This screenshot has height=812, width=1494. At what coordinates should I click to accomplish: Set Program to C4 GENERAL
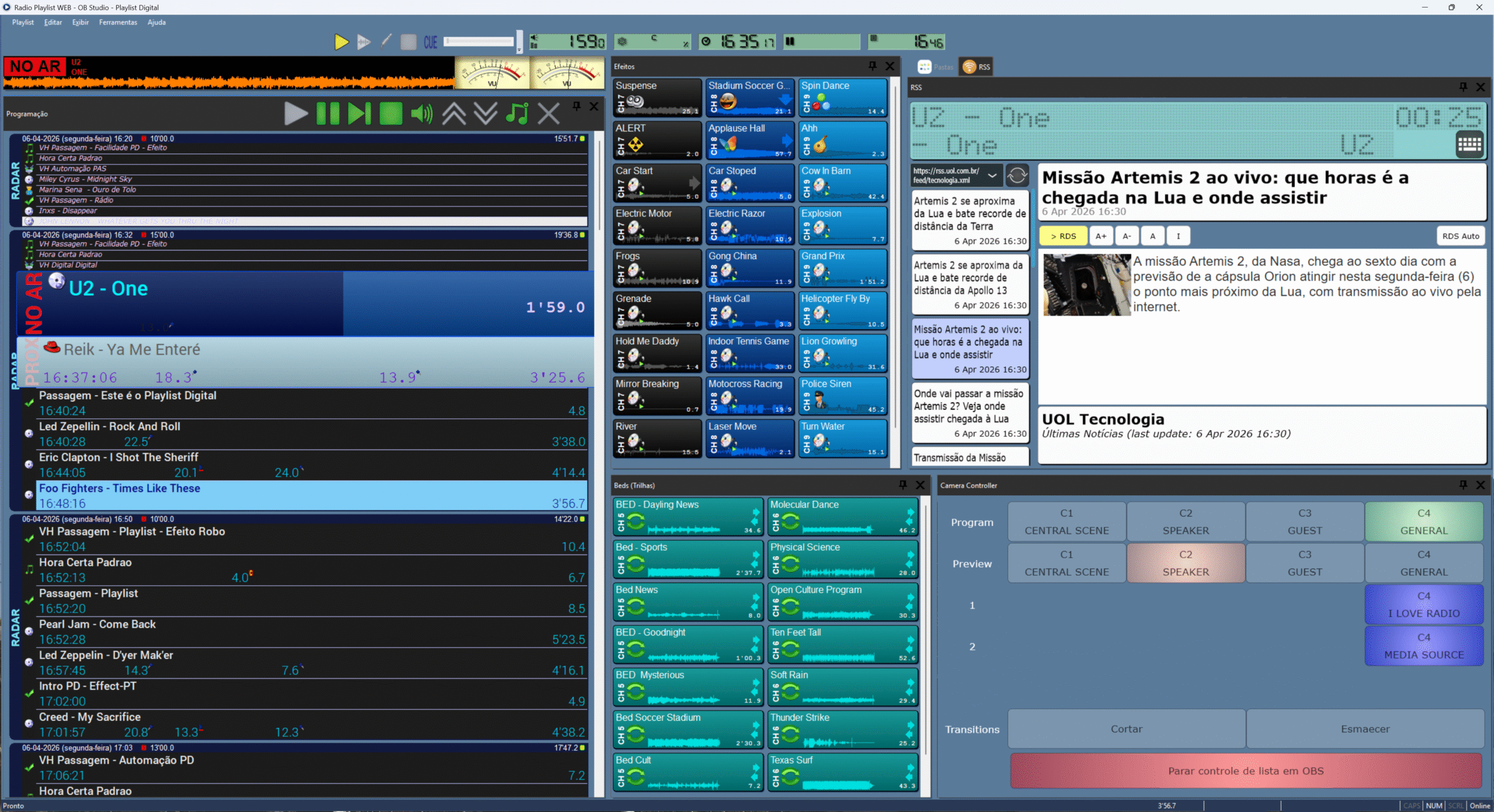pyautogui.click(x=1424, y=521)
